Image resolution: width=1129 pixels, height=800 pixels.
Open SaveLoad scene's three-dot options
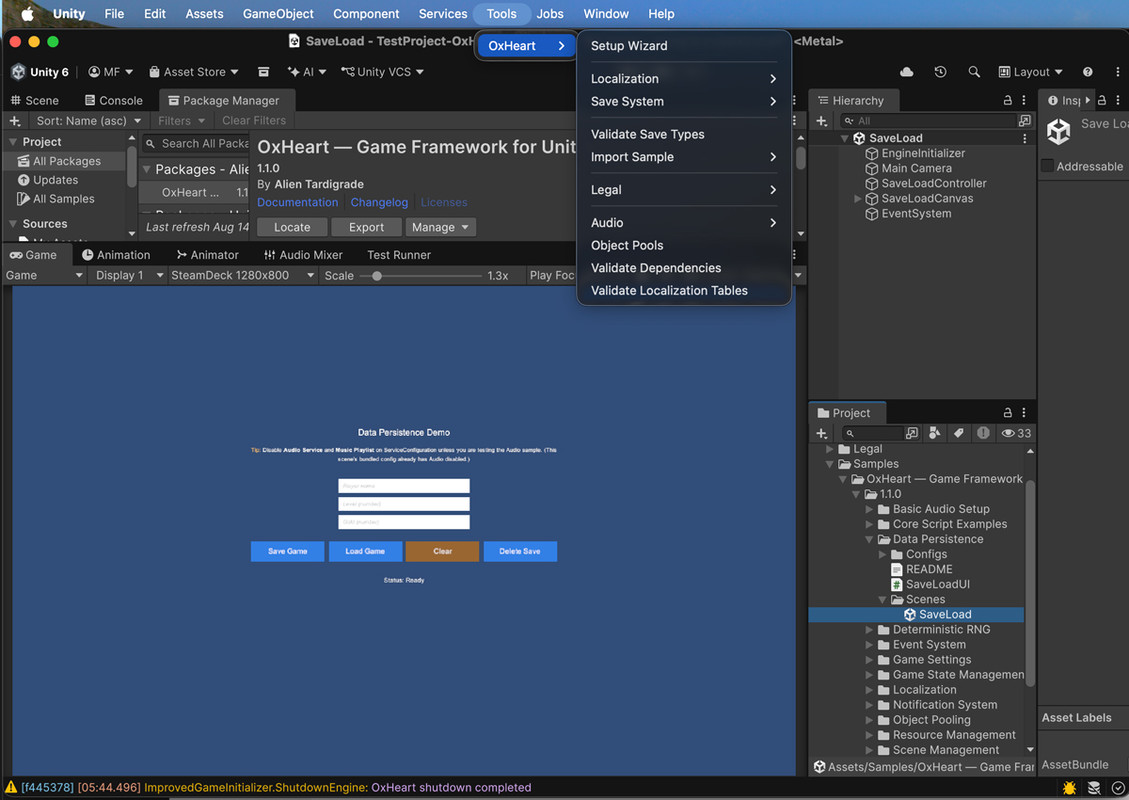pos(1025,138)
